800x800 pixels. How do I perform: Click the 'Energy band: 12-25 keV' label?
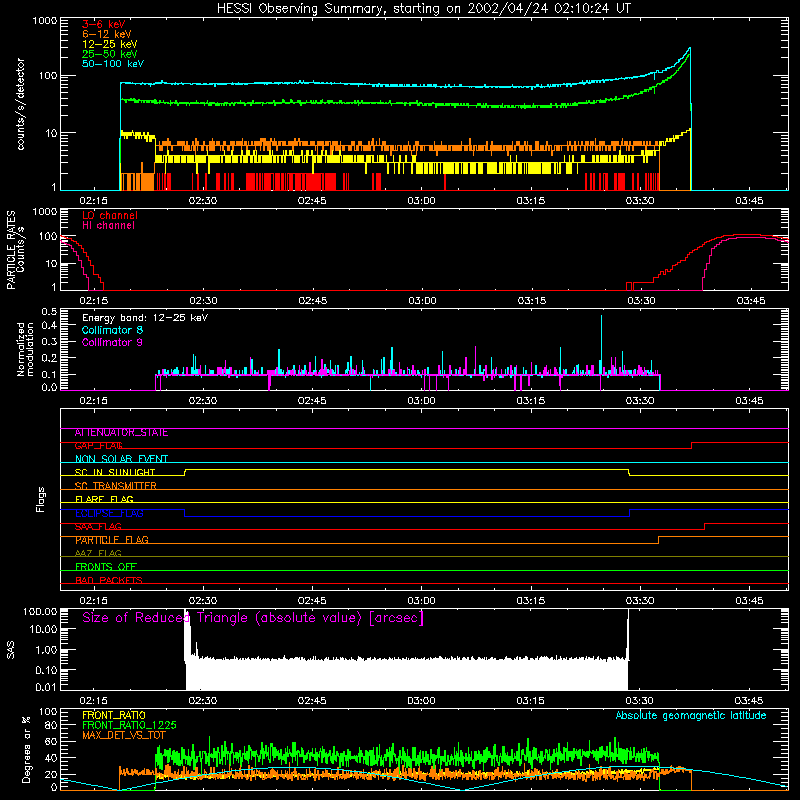pos(145,318)
